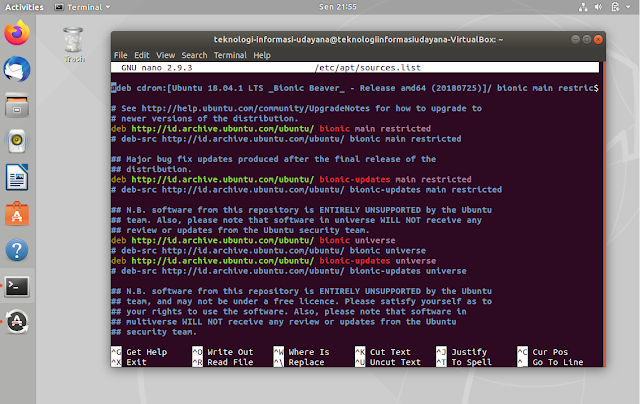The image size is (640, 404).
Task: Click the deb line 'bionic-updates universe'
Action: [273, 261]
